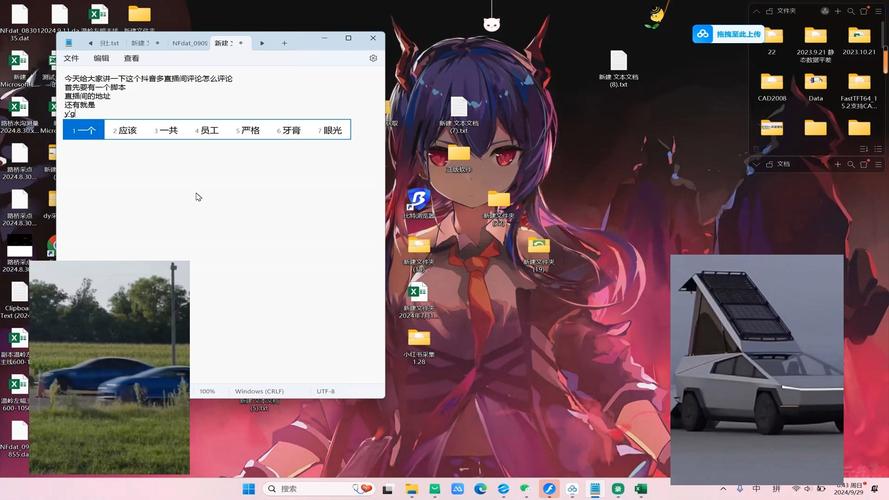Open the 文件 menu in Notepad

71,58
